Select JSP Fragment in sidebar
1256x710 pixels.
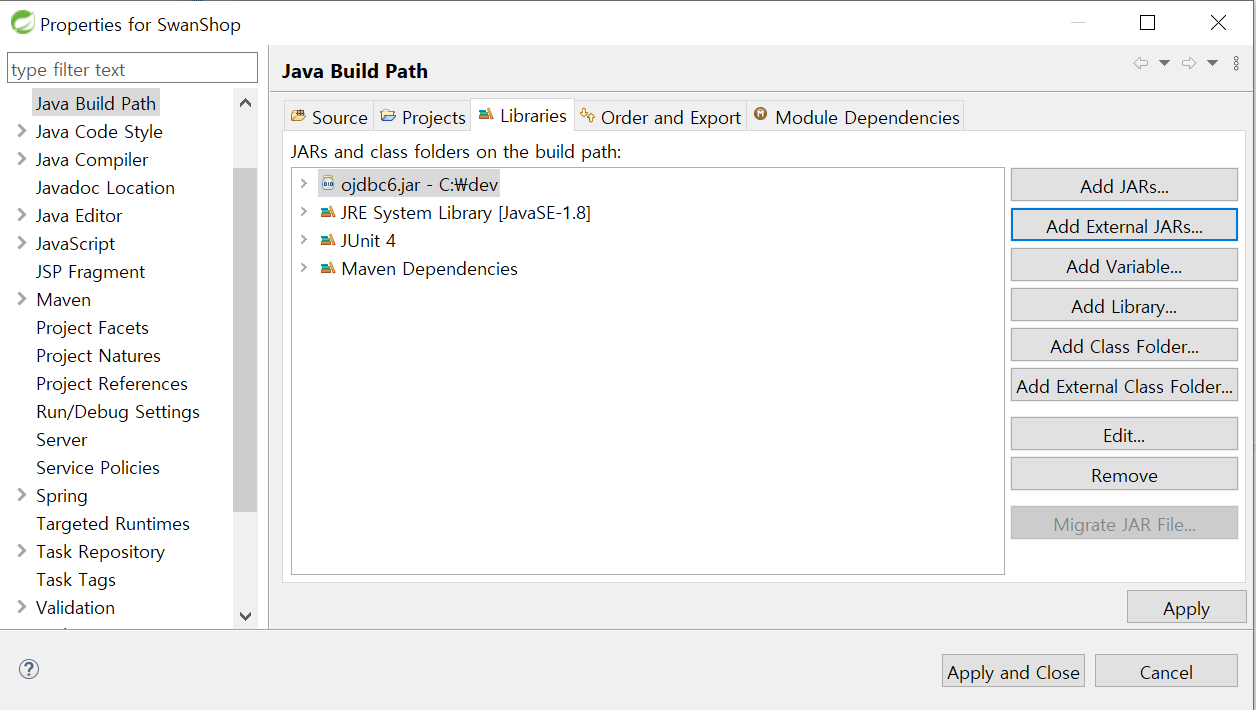[91, 271]
